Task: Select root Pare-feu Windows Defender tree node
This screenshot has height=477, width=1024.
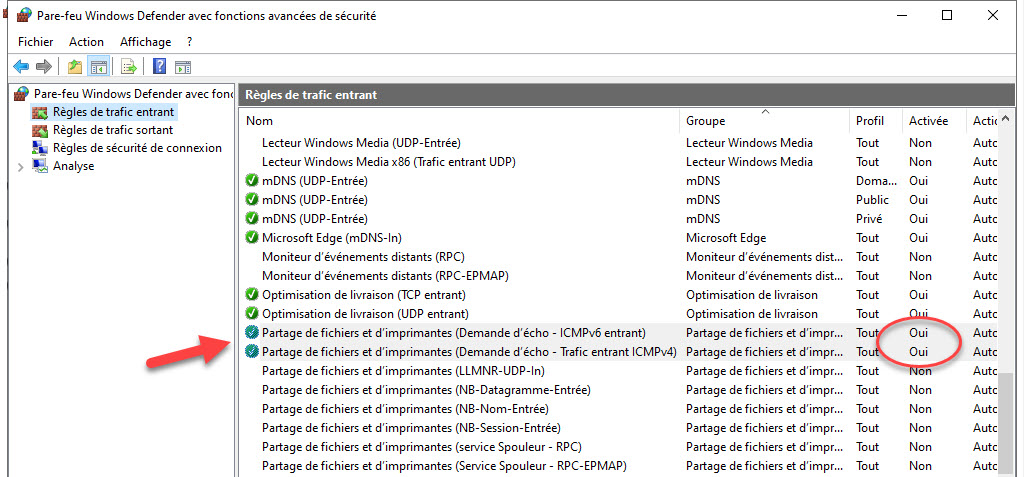Action: click(133, 93)
